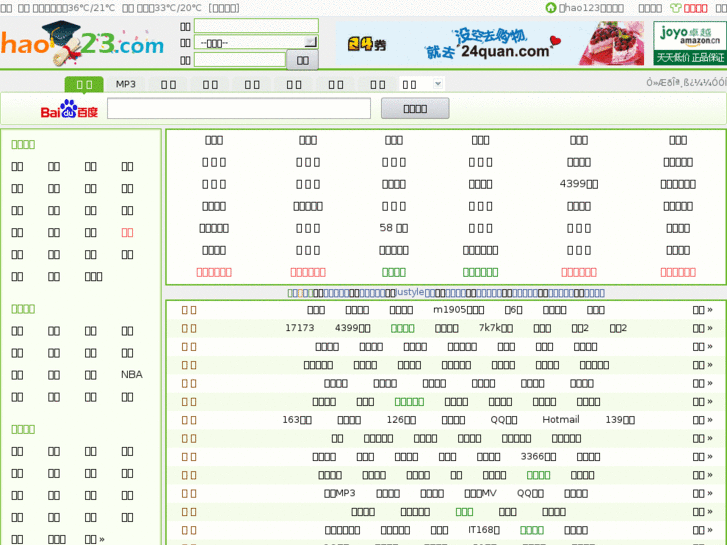
Task: Click the orange category label of m1905 row
Action: [189, 310]
